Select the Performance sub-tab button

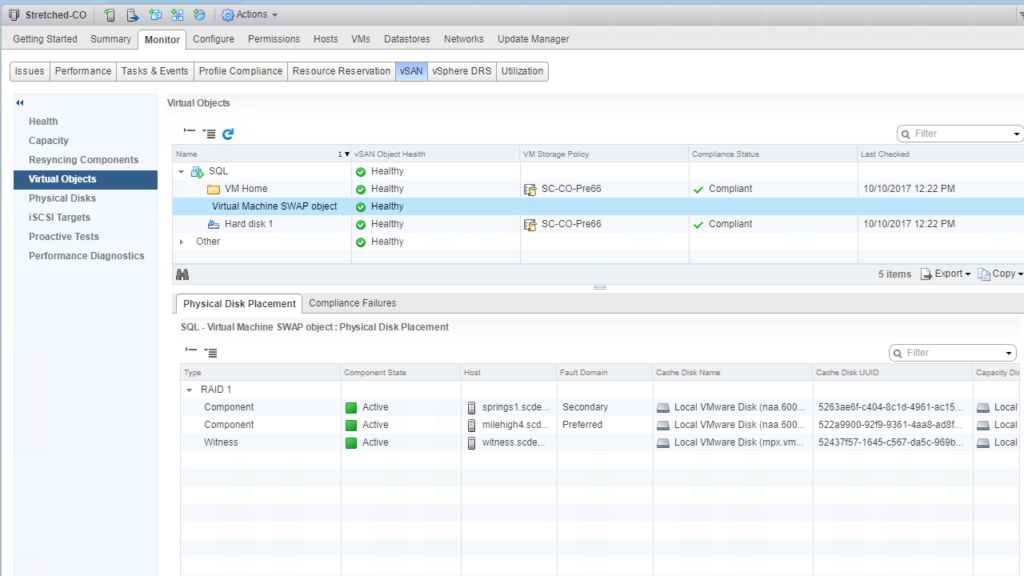83,71
